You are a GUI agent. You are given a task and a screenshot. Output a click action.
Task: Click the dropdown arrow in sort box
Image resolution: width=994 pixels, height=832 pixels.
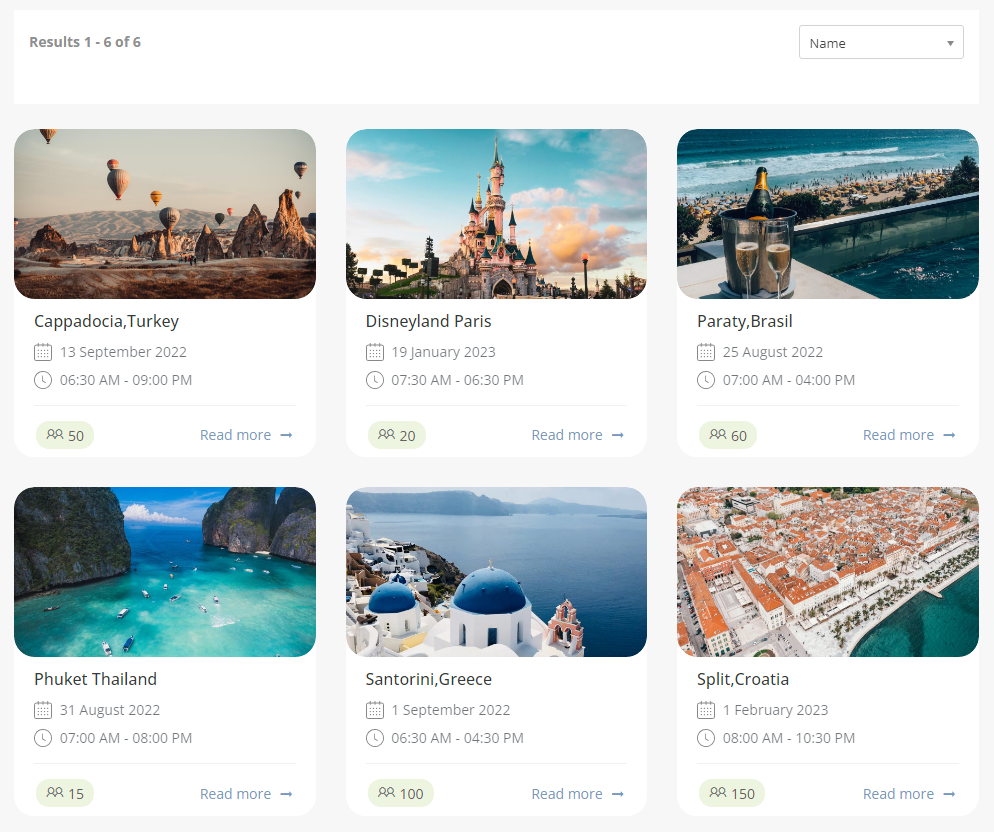tap(950, 44)
